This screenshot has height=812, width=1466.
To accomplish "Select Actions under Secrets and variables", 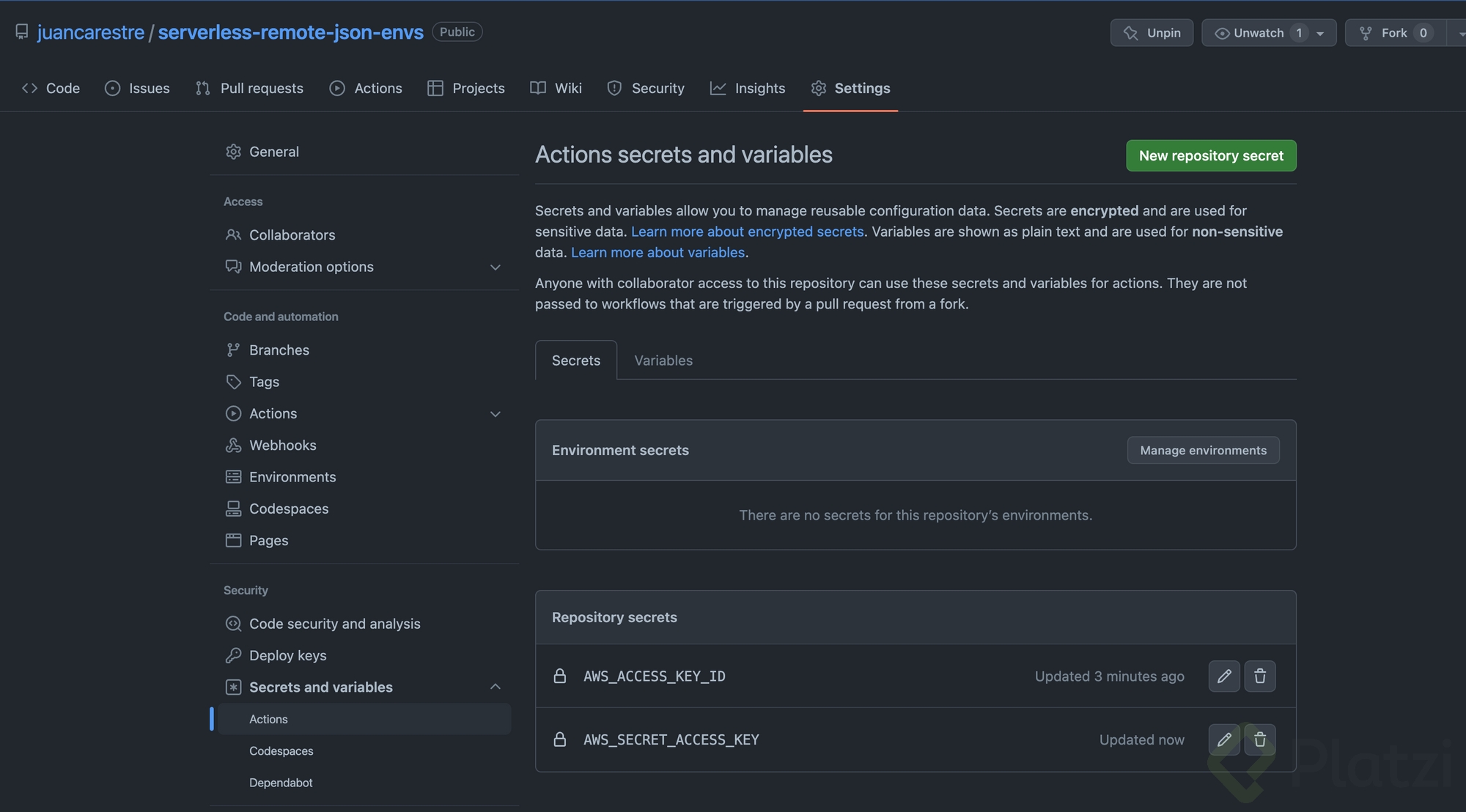I will (364, 719).
